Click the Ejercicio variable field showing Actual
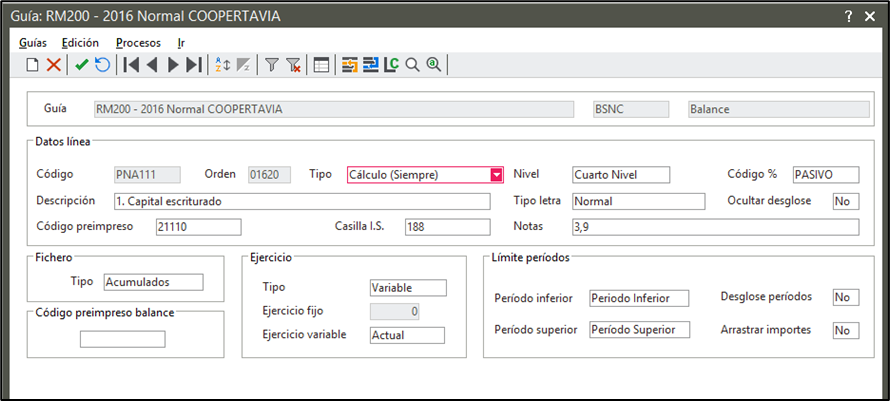The image size is (890, 401). (x=407, y=335)
